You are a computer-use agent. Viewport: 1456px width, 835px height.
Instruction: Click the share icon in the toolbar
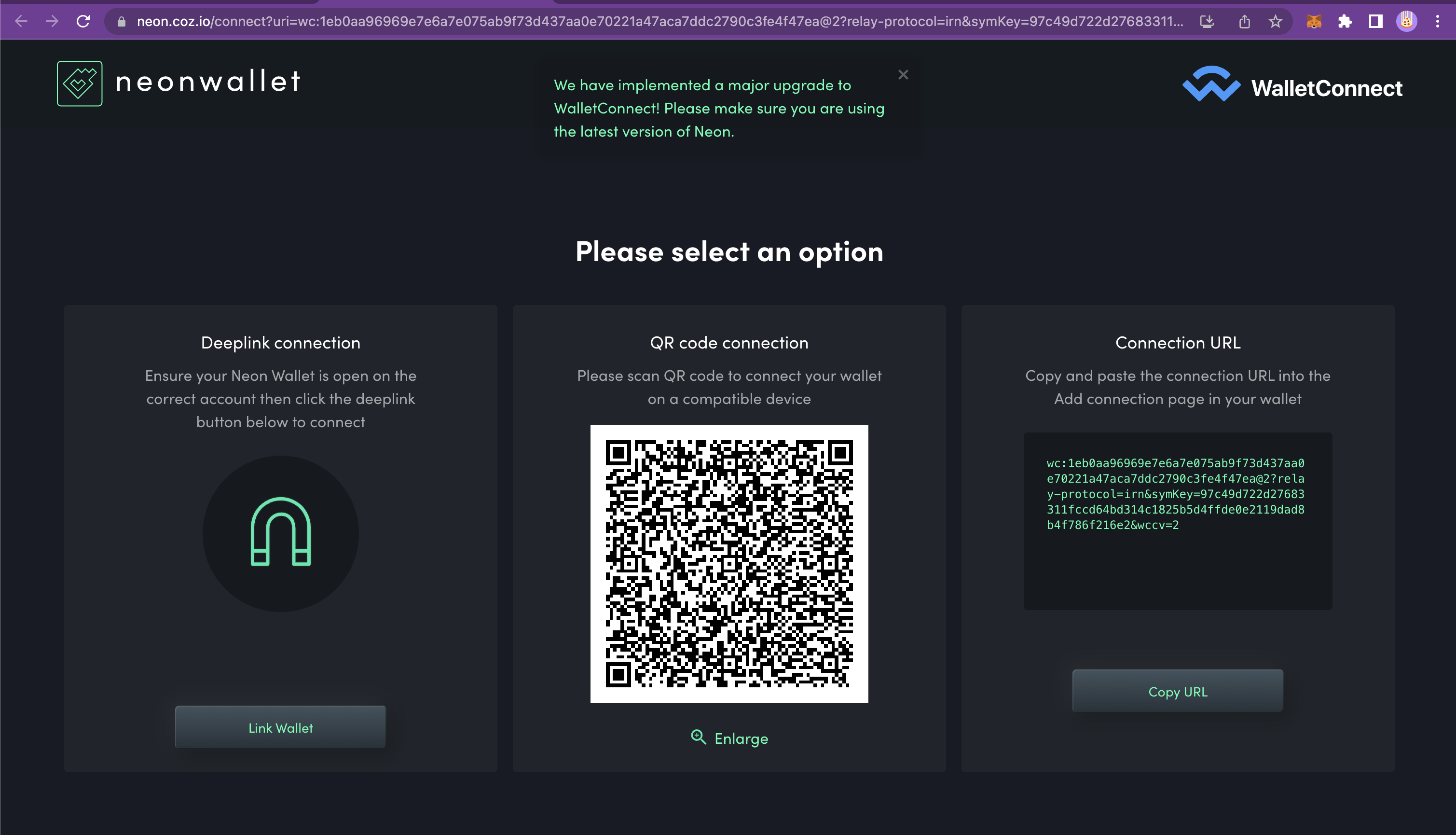point(1245,21)
